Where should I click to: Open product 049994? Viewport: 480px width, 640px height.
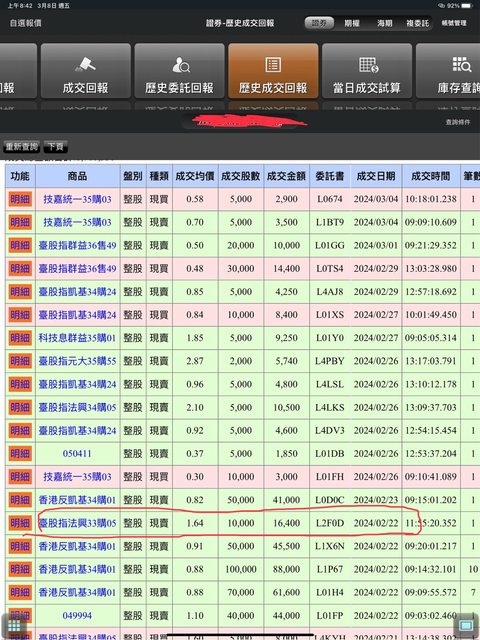[77, 616]
